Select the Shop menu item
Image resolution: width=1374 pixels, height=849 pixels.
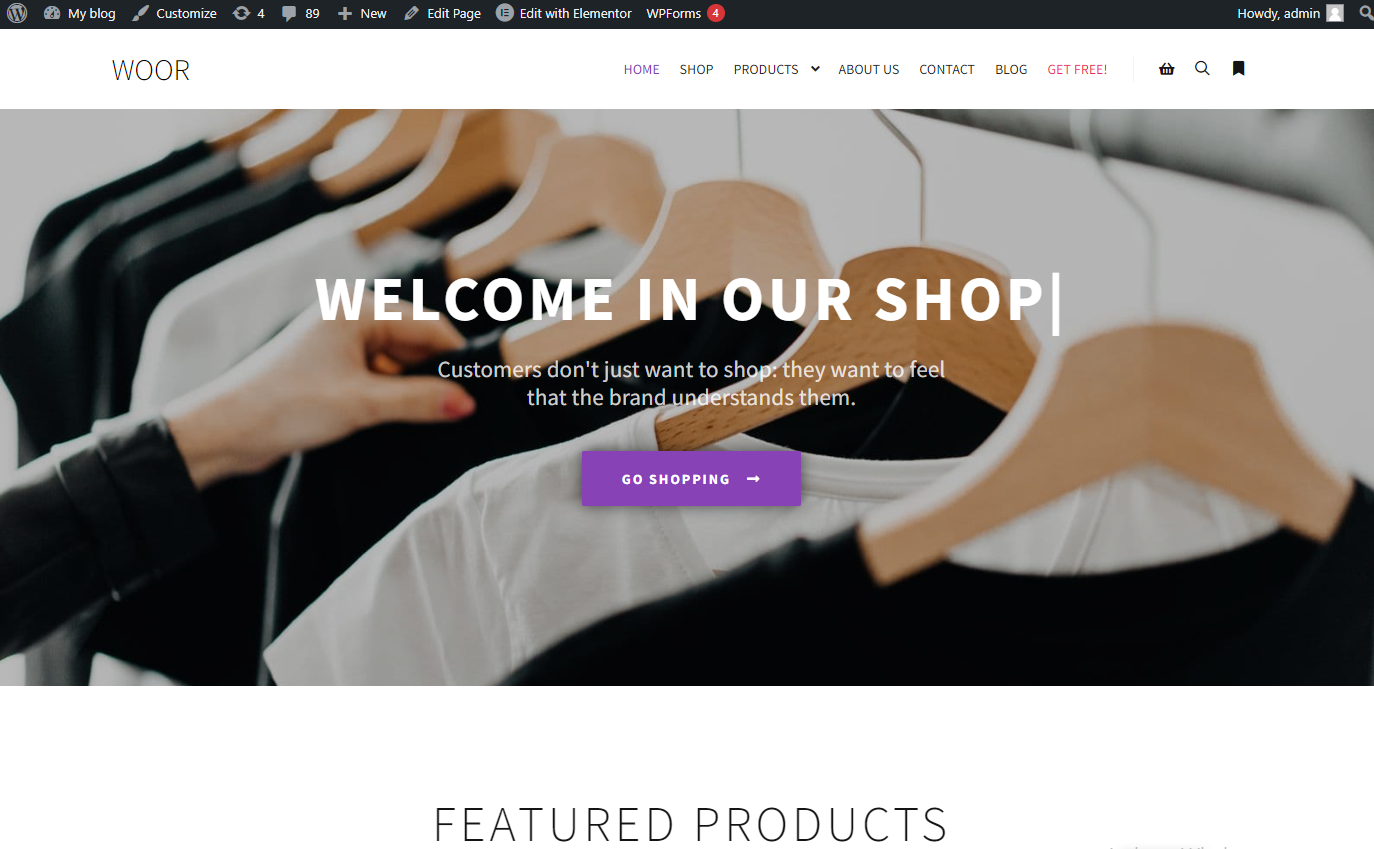[696, 69]
